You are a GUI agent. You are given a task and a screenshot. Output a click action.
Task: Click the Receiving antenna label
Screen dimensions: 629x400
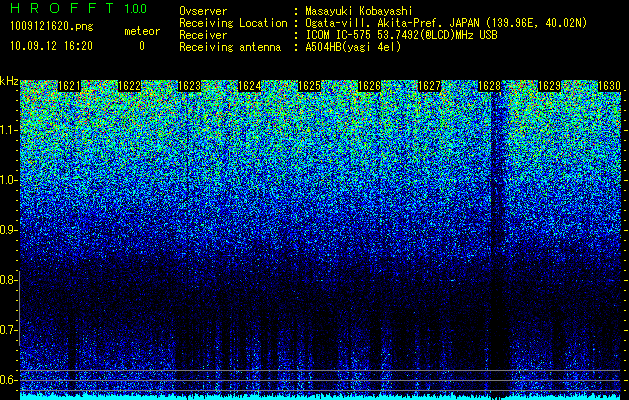click(x=230, y=47)
